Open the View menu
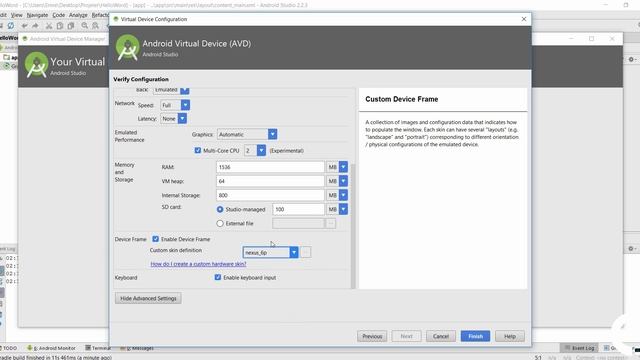 (16, 15)
